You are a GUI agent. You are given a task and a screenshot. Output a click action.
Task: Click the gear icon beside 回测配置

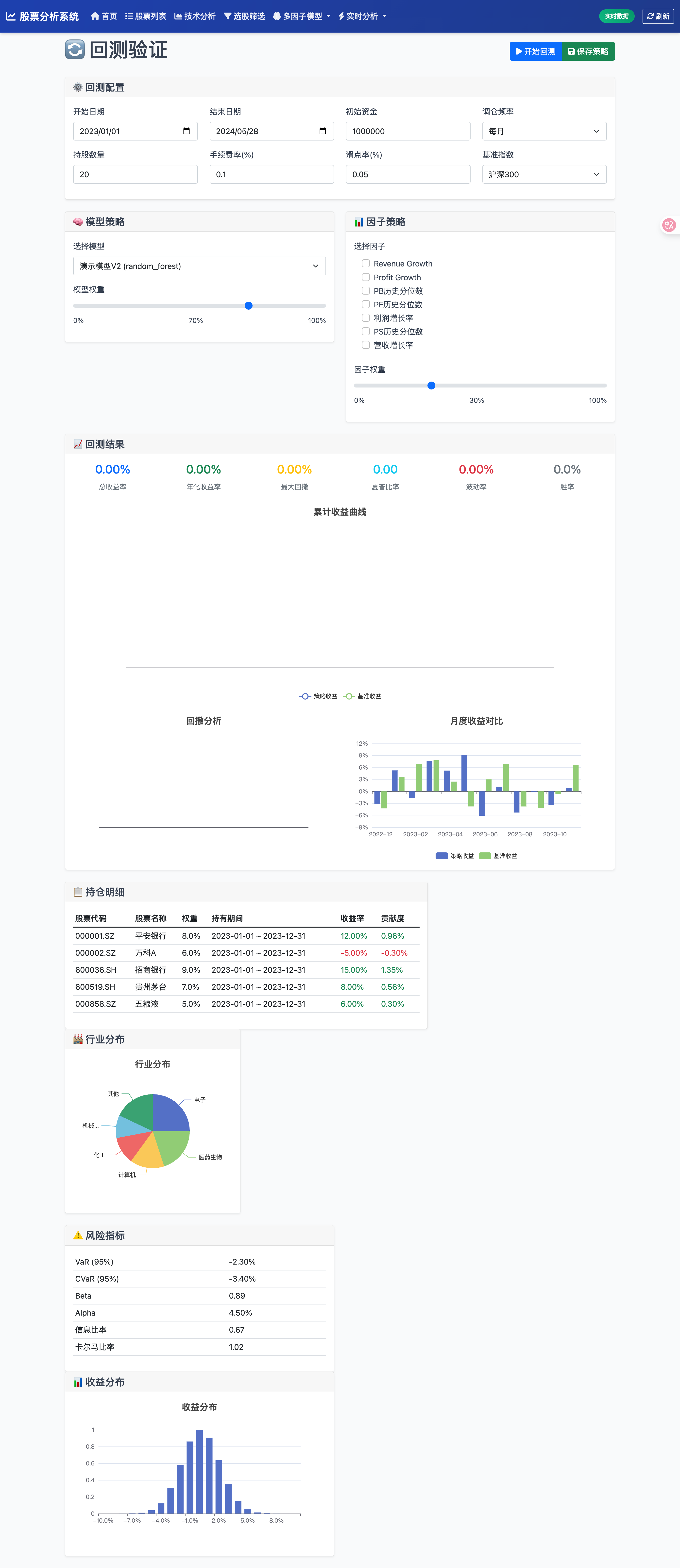pyautogui.click(x=78, y=87)
